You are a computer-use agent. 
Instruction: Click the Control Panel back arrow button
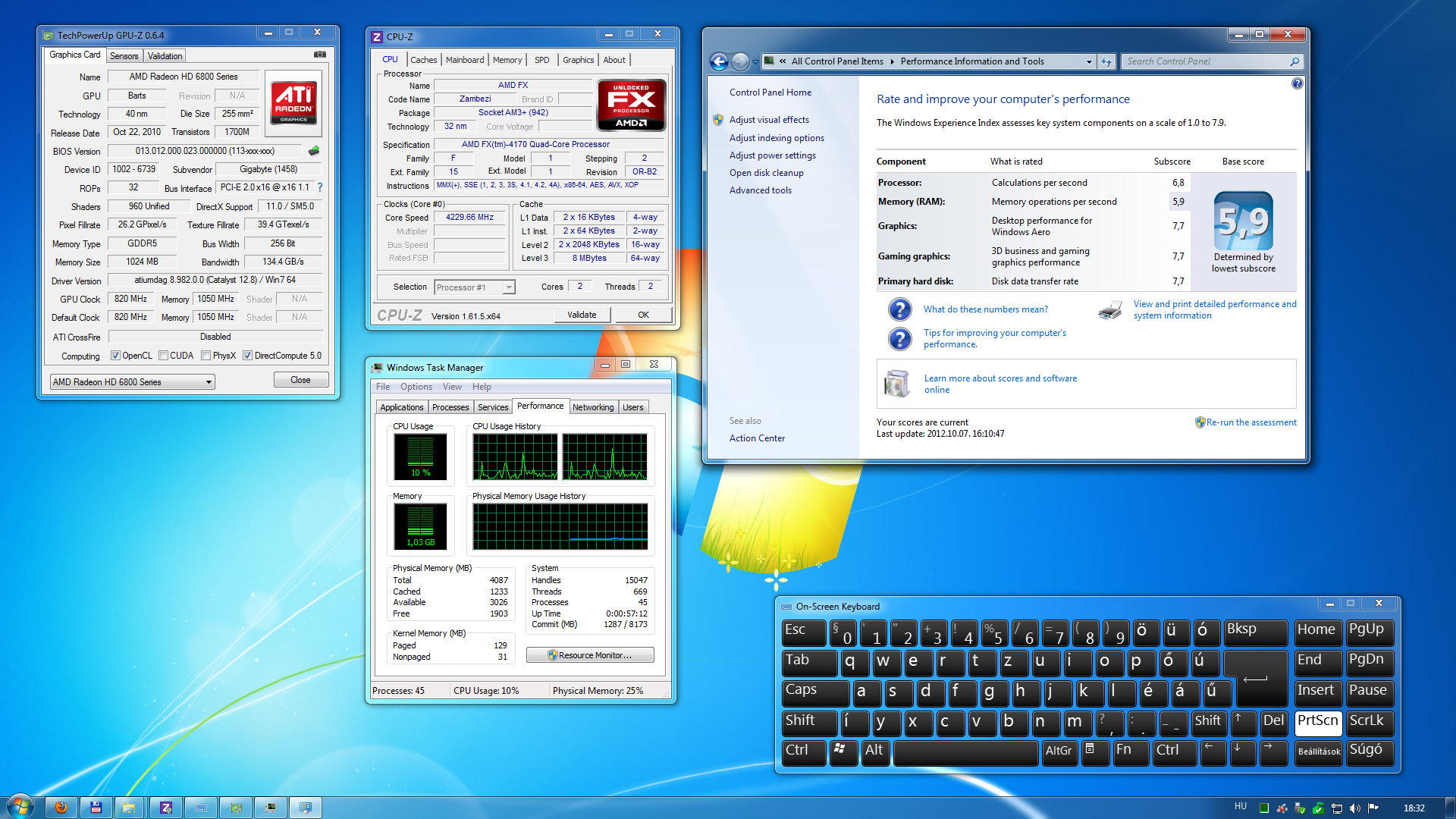click(x=719, y=61)
